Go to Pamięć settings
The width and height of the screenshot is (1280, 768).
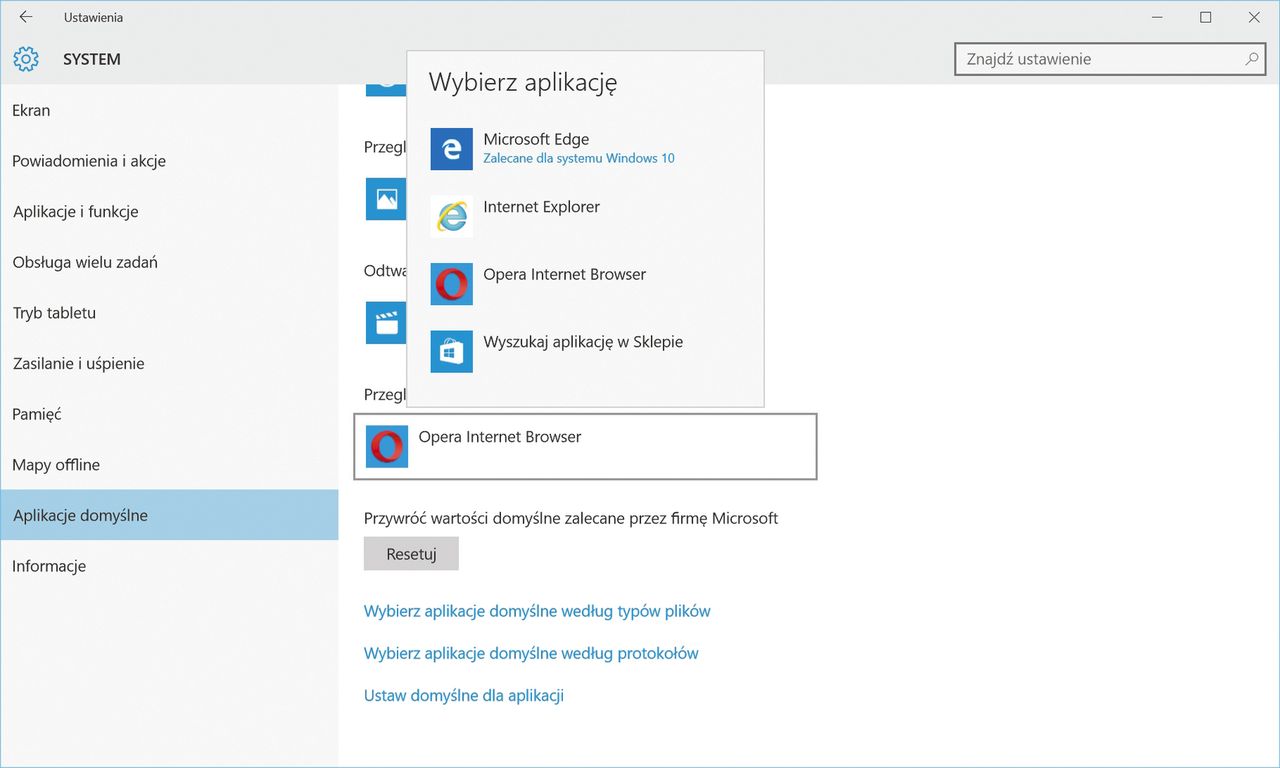coord(169,414)
